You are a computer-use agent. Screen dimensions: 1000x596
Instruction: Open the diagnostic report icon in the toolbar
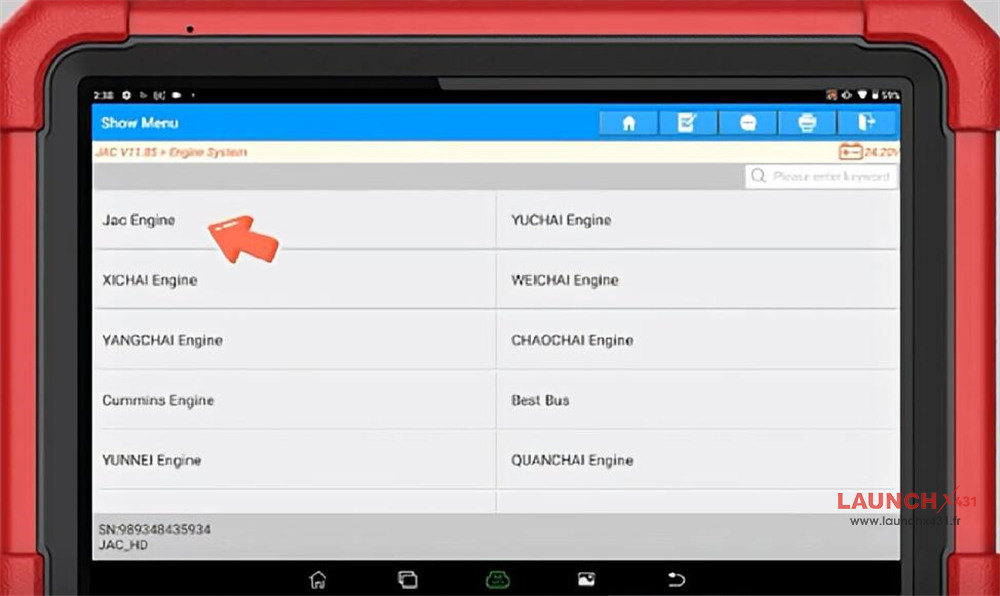point(688,122)
